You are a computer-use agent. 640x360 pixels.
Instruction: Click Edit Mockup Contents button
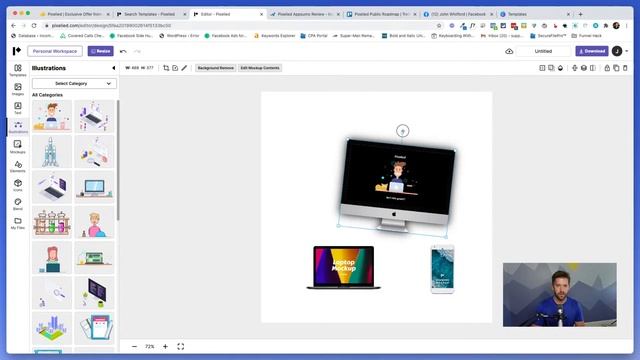(x=260, y=68)
